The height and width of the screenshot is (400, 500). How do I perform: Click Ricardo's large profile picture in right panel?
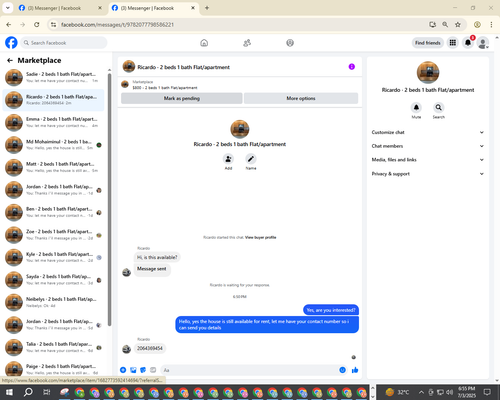428,72
